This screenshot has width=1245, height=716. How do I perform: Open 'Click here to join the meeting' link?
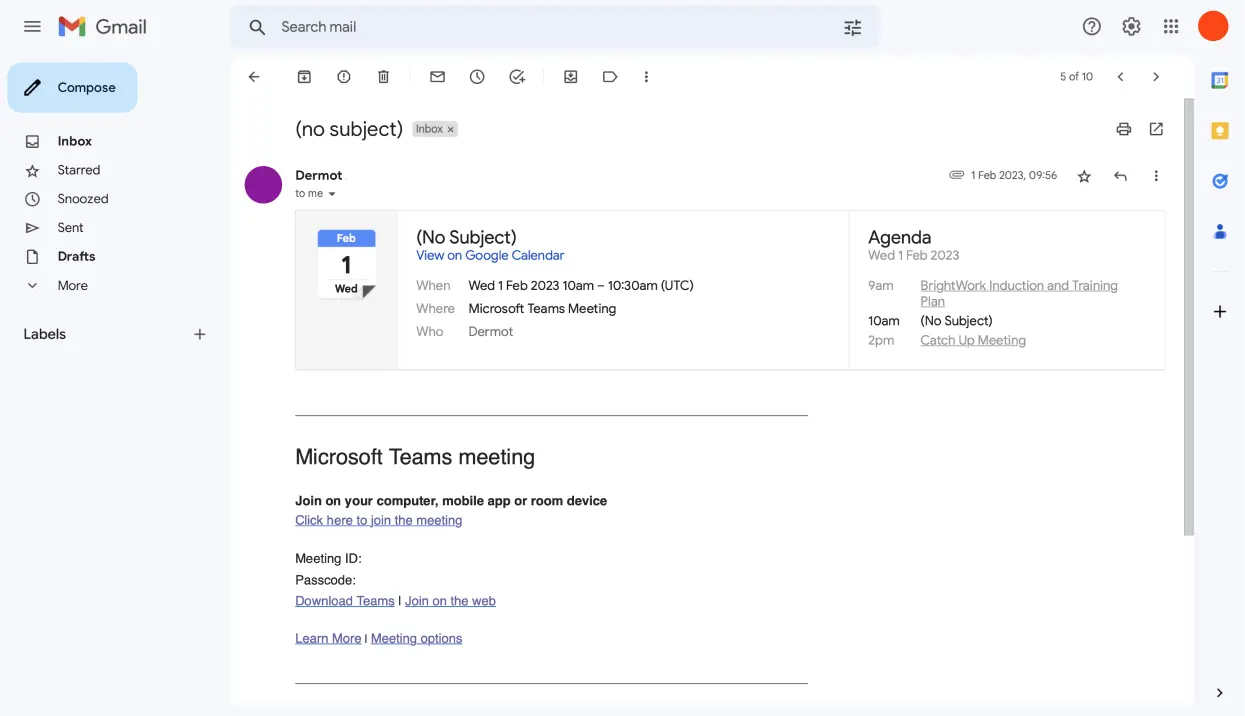(378, 520)
